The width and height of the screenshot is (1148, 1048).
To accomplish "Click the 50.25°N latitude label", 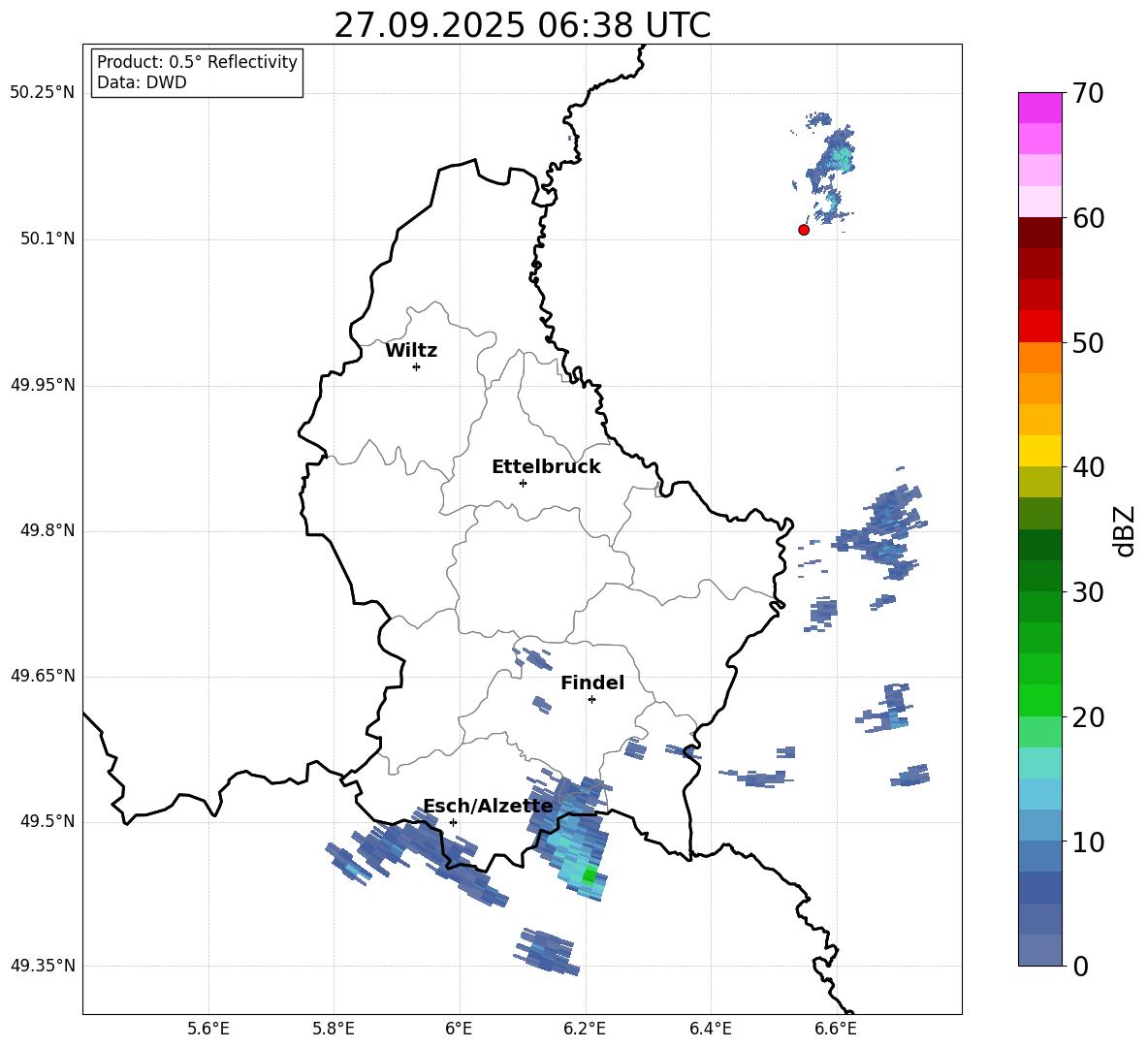I will pyautogui.click(x=43, y=93).
